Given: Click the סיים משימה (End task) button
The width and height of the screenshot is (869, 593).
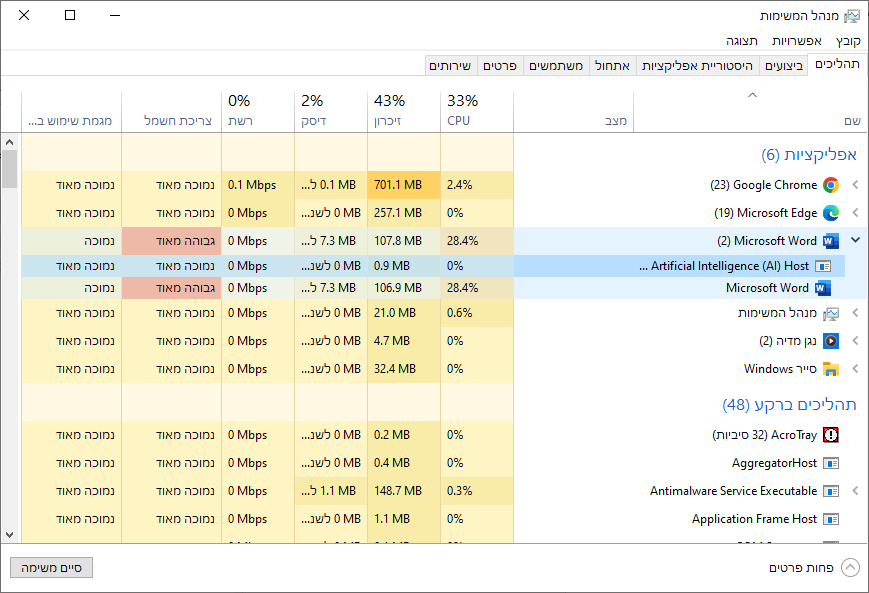Looking at the screenshot, I should click(51, 567).
